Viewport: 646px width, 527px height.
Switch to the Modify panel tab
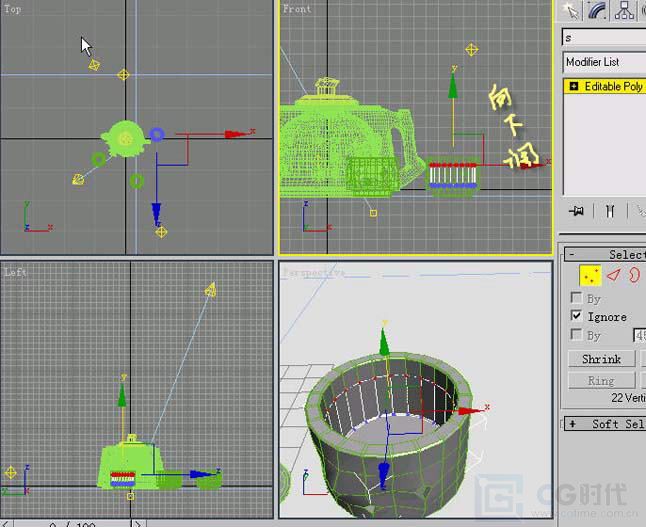[597, 11]
